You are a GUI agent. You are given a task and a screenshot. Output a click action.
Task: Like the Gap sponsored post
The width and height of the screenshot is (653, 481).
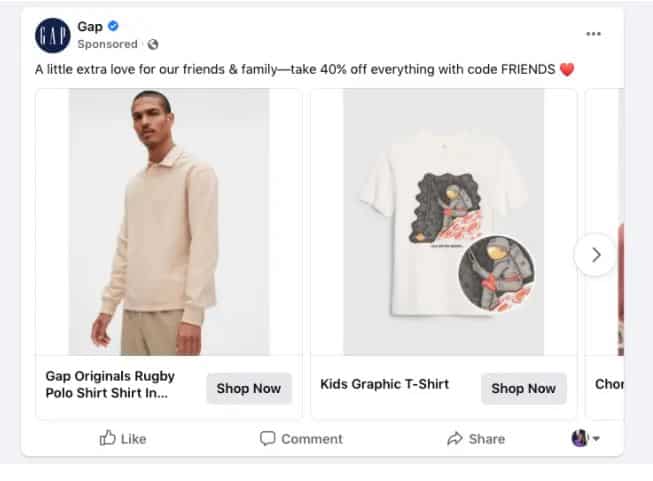[x=123, y=438]
